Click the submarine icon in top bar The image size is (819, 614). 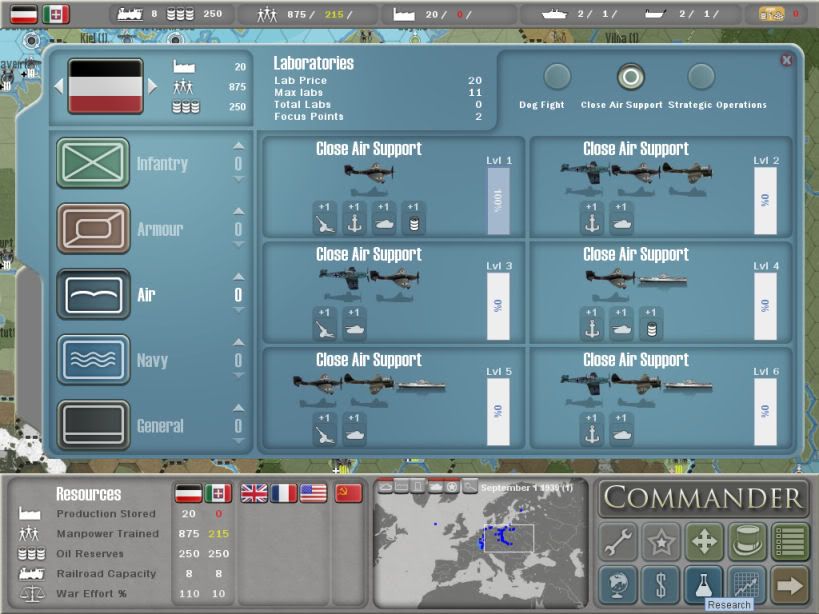tap(657, 14)
